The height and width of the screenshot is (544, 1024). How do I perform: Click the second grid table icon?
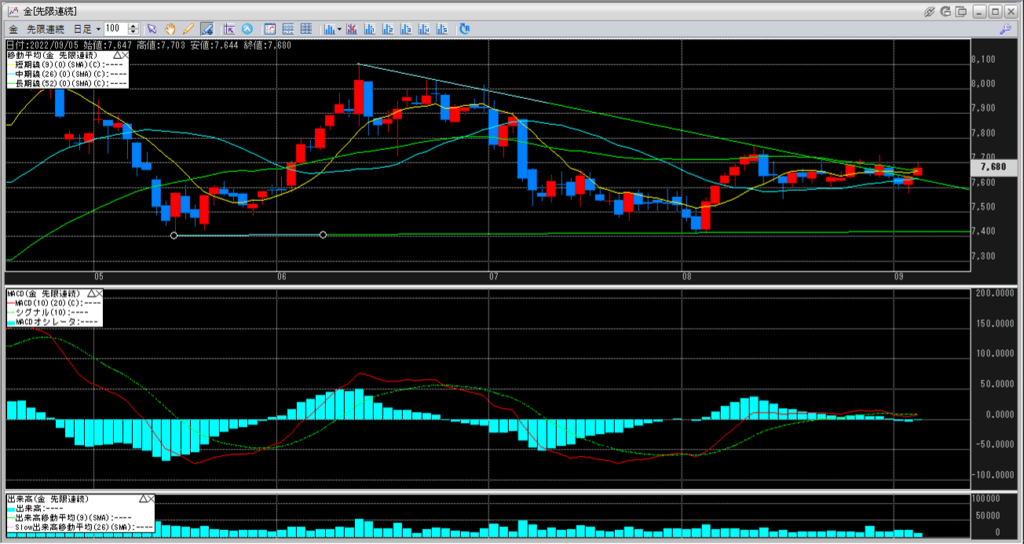coord(306,29)
